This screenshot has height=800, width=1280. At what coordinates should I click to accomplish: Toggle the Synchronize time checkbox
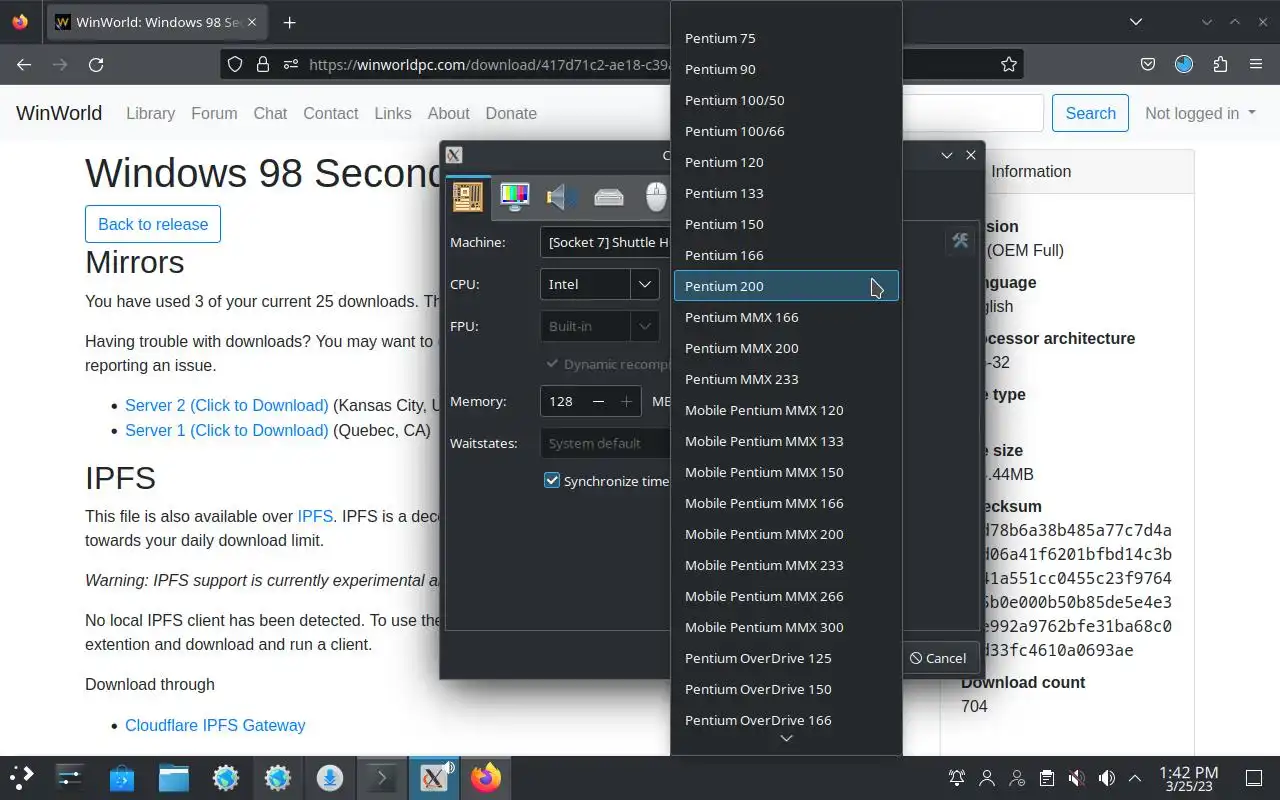(552, 481)
